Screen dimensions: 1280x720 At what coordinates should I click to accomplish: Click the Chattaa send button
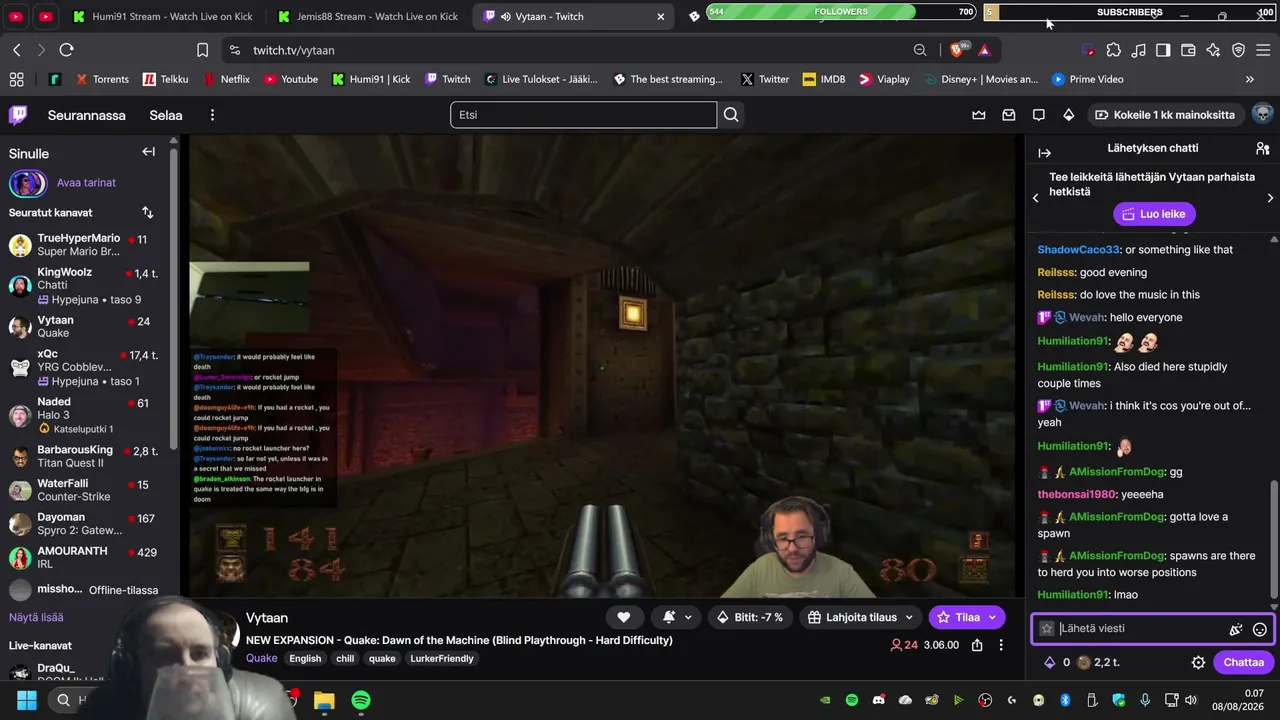point(1244,662)
